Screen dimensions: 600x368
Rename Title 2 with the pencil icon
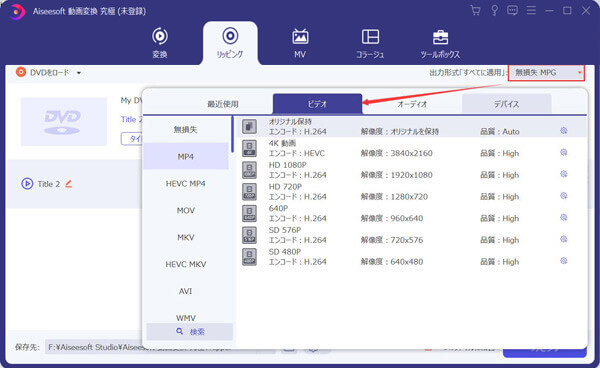click(68, 184)
